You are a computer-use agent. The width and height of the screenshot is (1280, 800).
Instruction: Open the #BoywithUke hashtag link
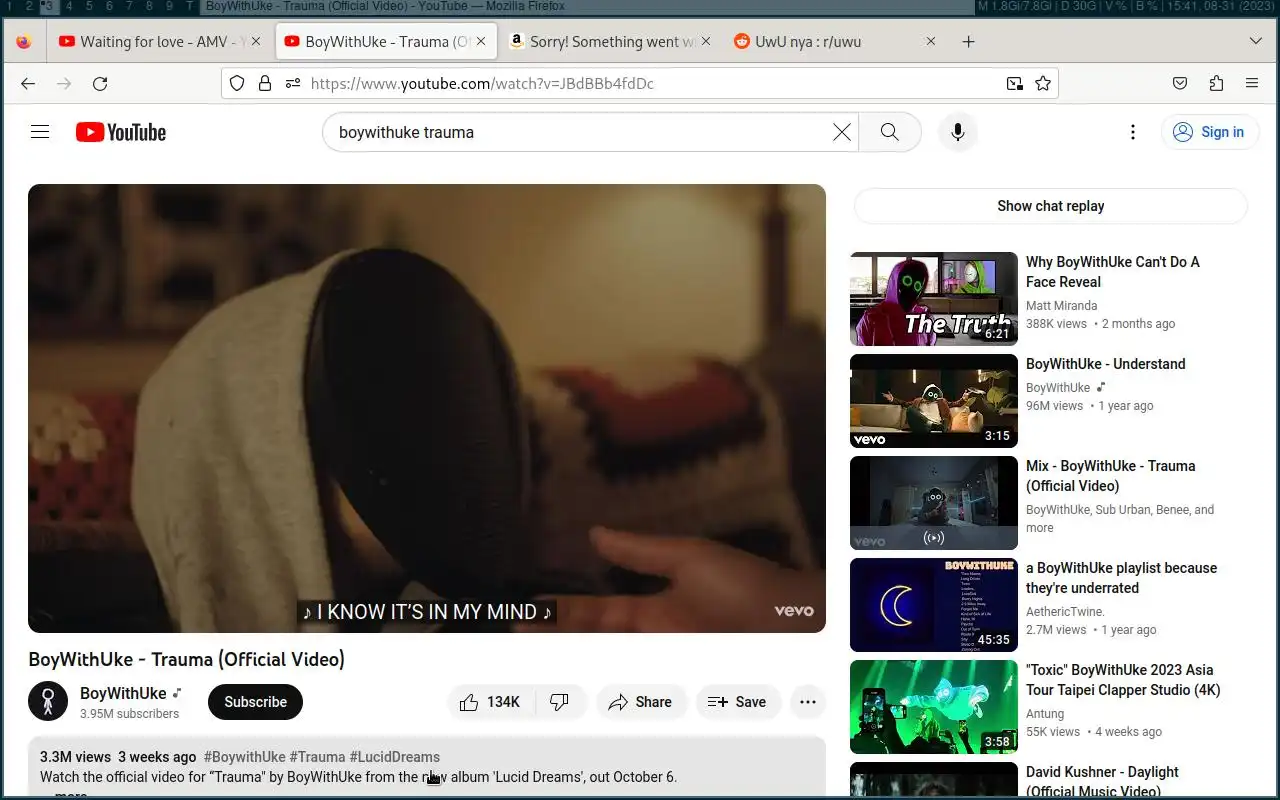244,757
